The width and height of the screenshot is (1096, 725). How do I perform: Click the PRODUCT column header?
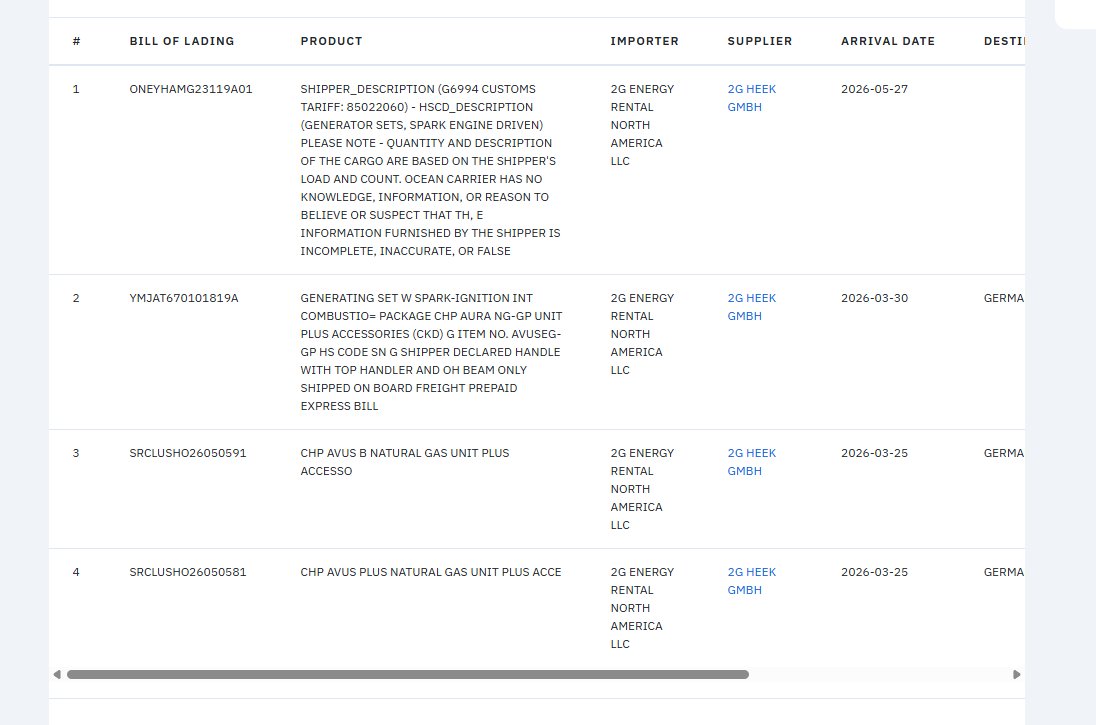[x=331, y=41]
